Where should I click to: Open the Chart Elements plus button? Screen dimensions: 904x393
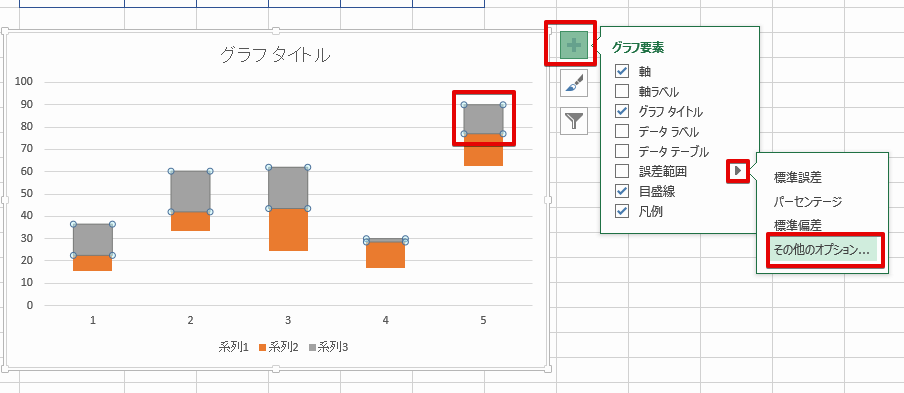[x=574, y=45]
